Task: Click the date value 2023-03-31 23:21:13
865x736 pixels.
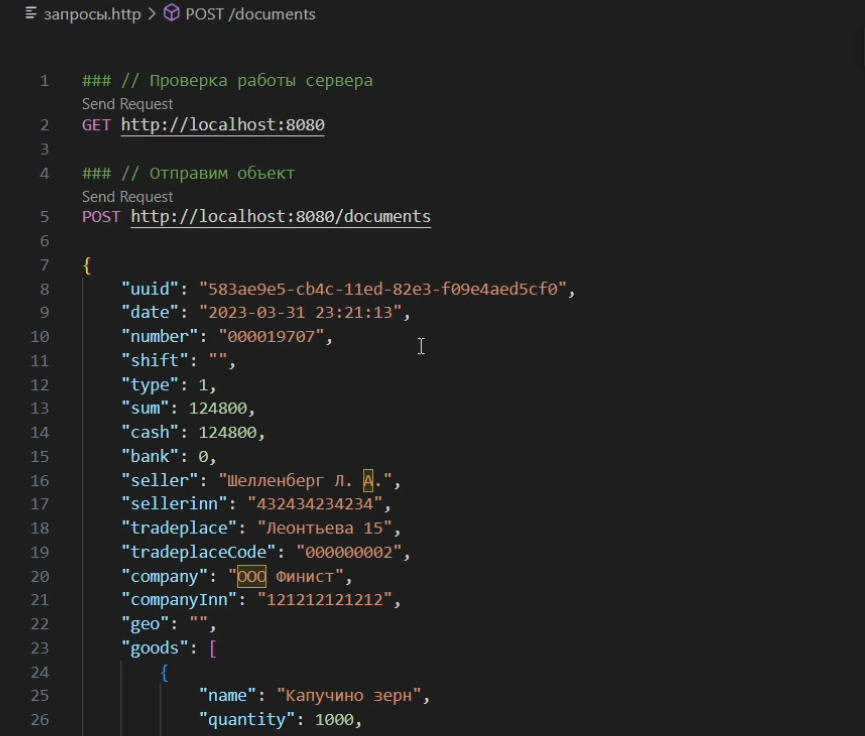Action: pos(301,313)
